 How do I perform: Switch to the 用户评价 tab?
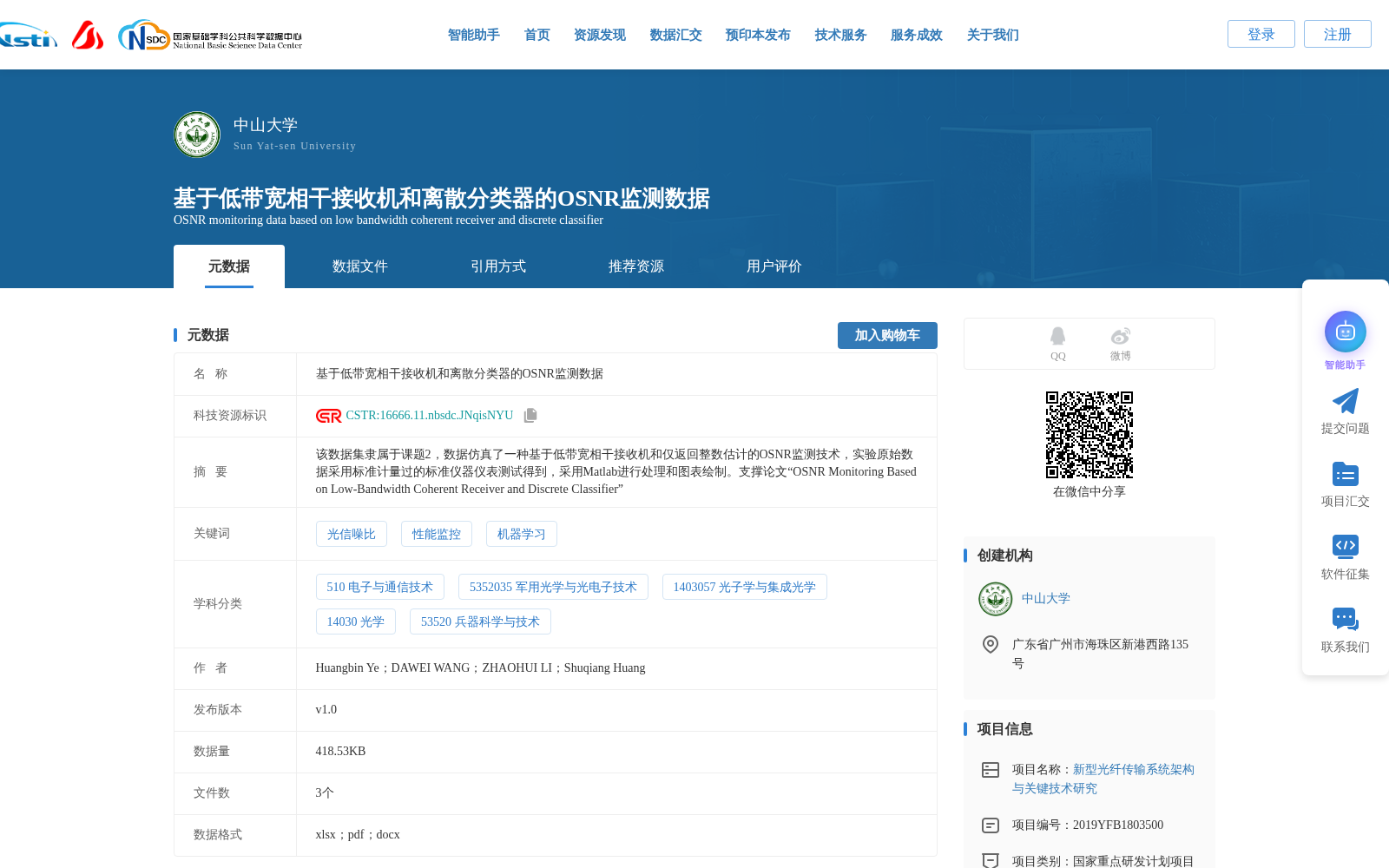coord(773,266)
